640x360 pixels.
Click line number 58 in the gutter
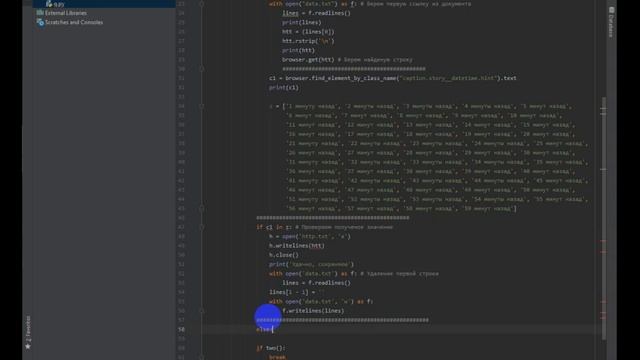click(181, 329)
